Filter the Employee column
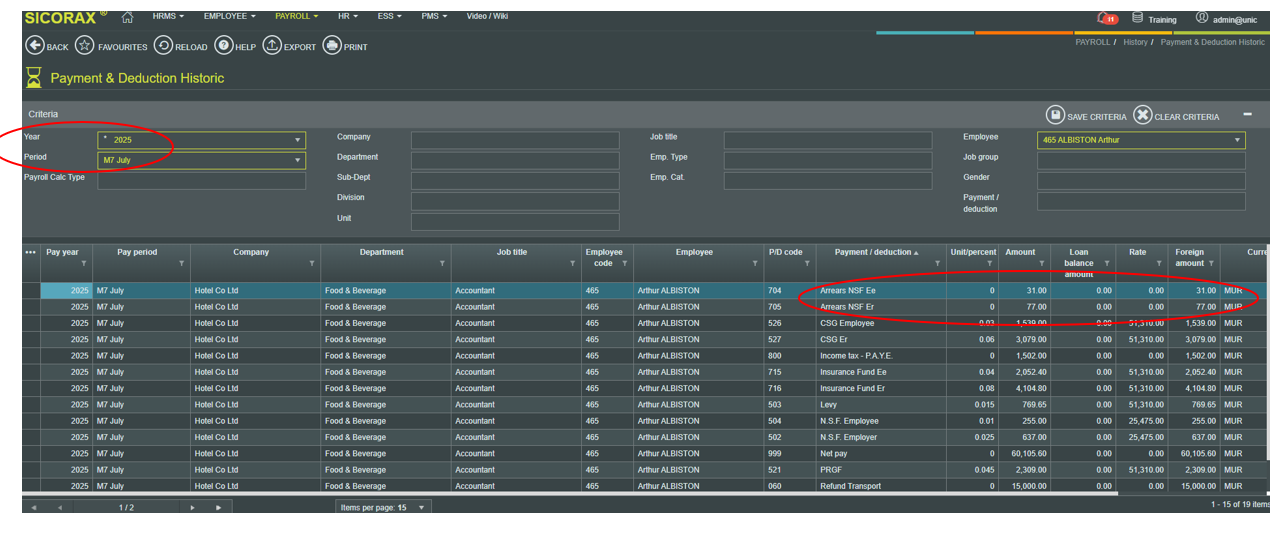 coord(755,264)
